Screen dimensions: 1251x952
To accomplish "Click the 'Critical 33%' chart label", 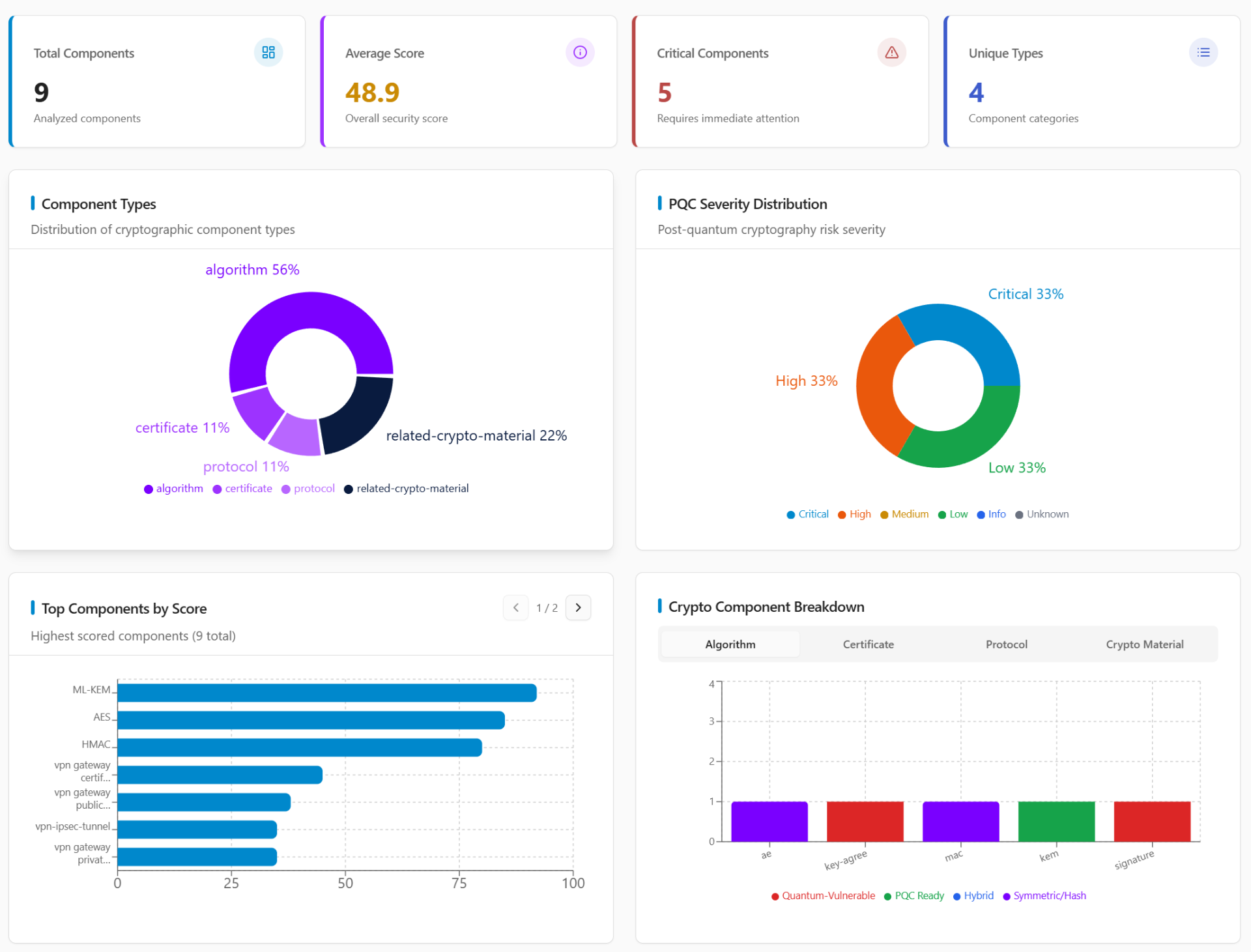I will coord(1026,294).
